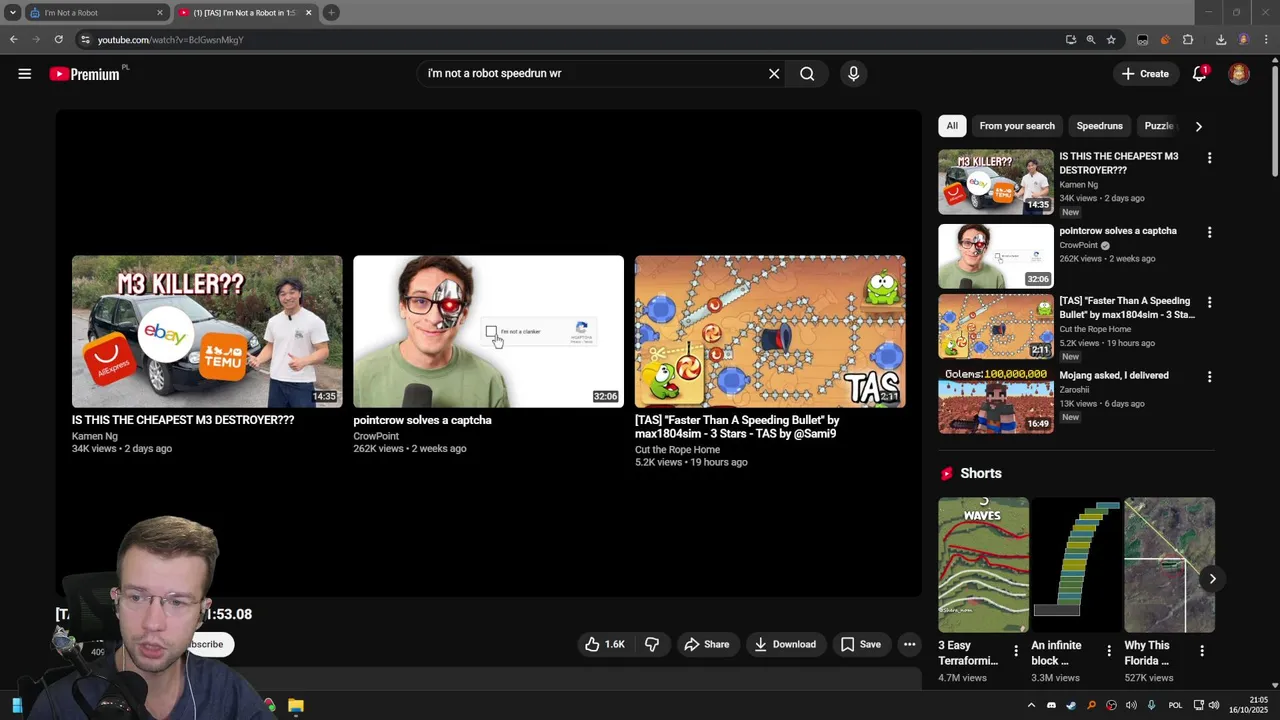Viewport: 1280px width, 720px height.
Task: Open the 3 WAVES short thumbnail
Action: (x=983, y=565)
